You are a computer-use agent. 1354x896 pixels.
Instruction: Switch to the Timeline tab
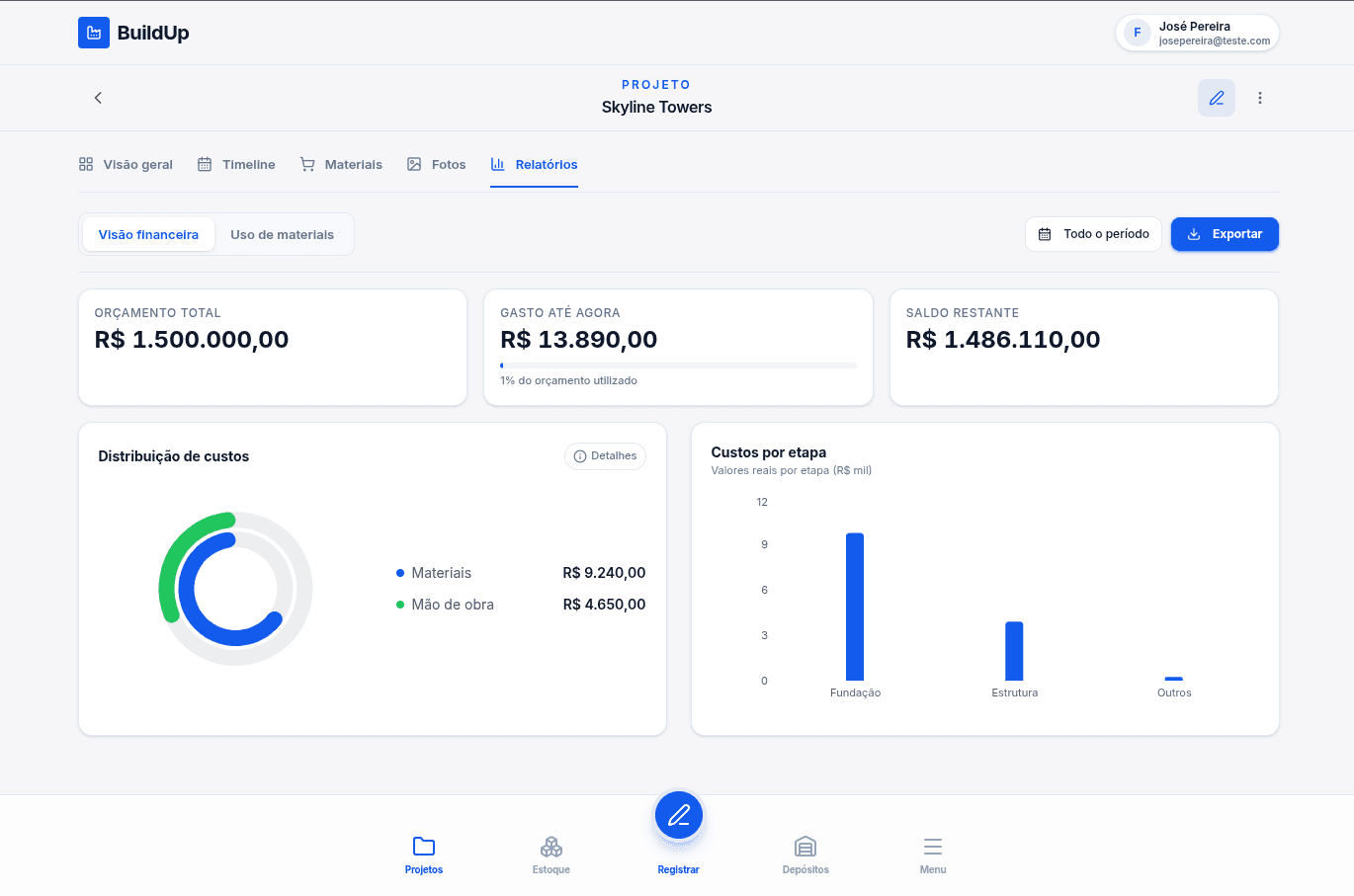[x=236, y=164]
